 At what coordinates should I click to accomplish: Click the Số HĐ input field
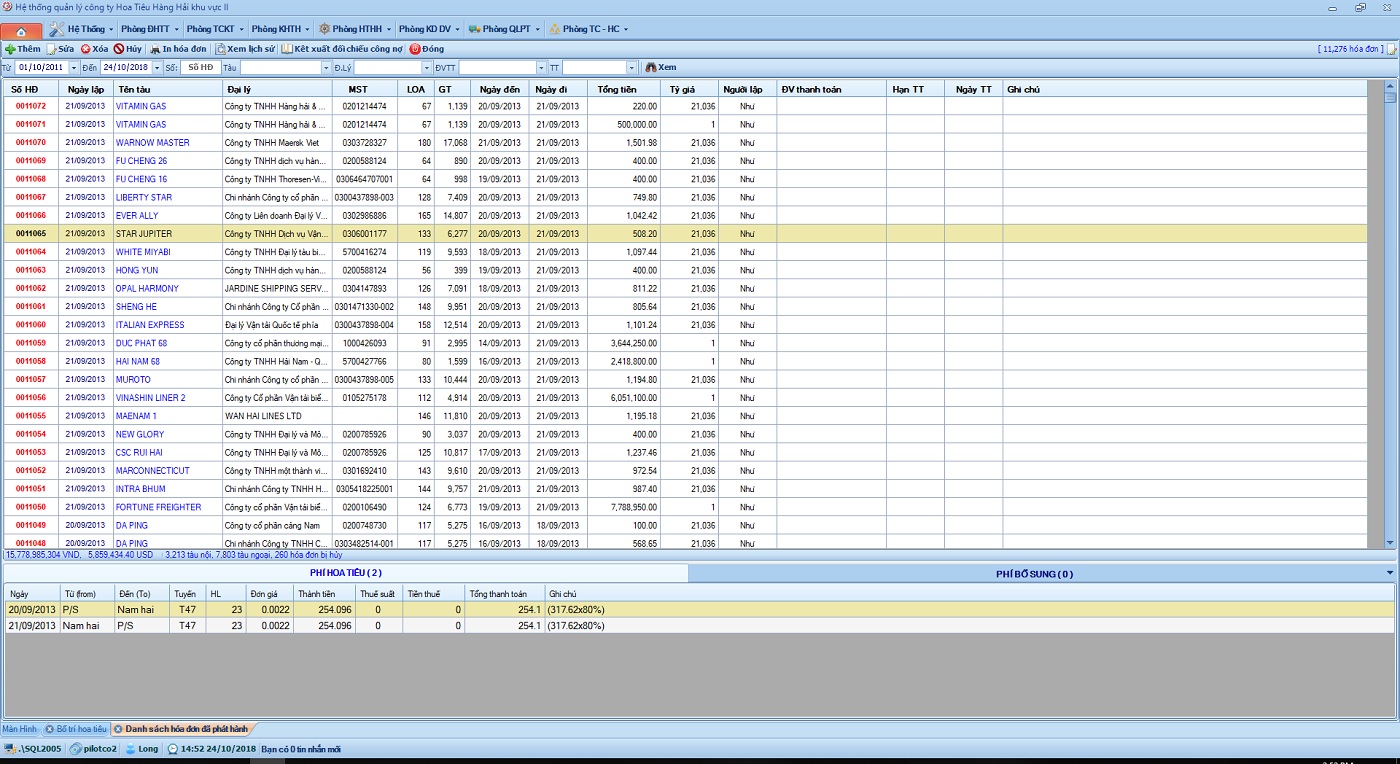point(201,68)
